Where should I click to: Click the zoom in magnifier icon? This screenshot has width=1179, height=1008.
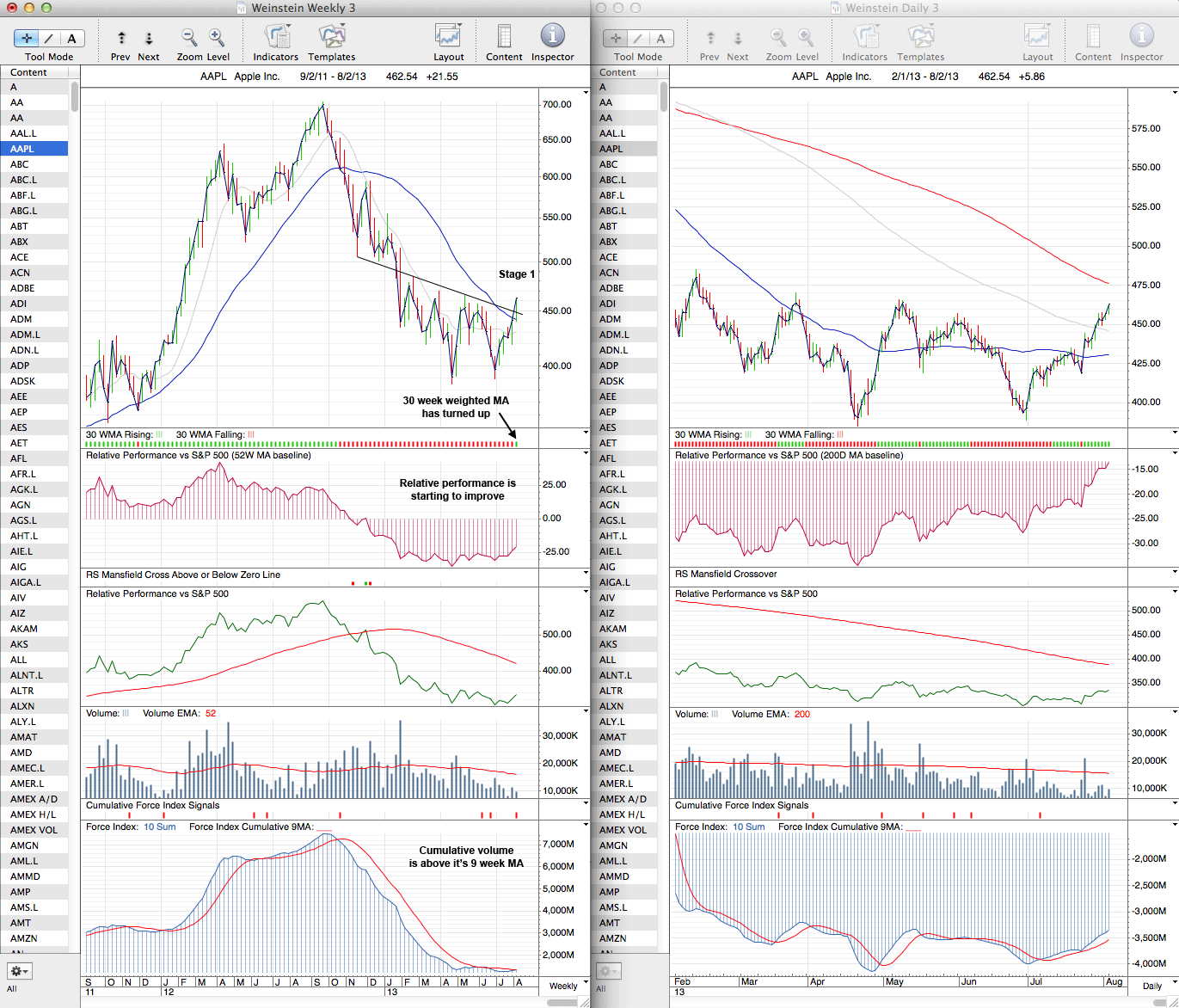tap(217, 37)
